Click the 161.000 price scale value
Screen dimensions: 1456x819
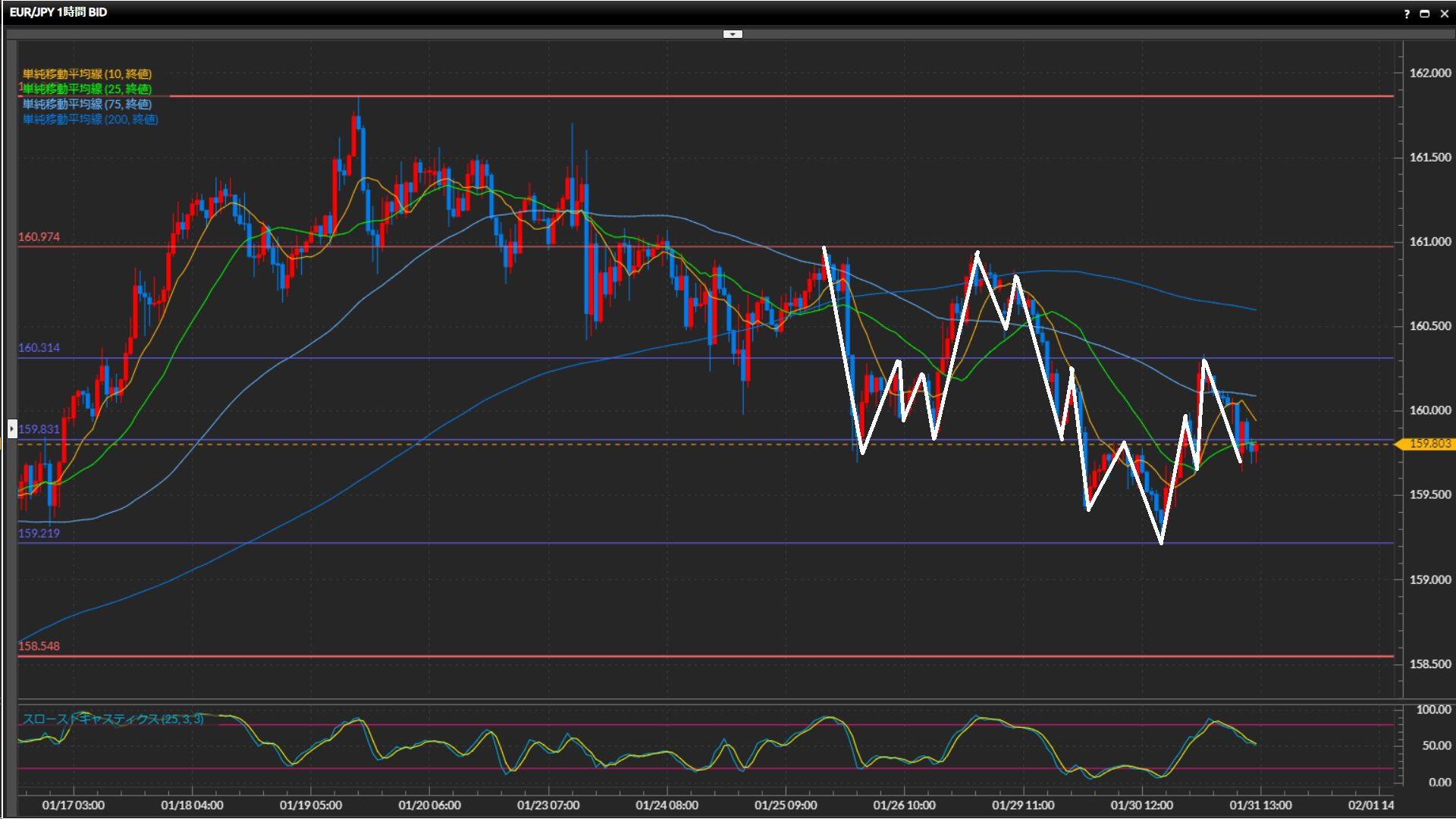(x=1429, y=242)
